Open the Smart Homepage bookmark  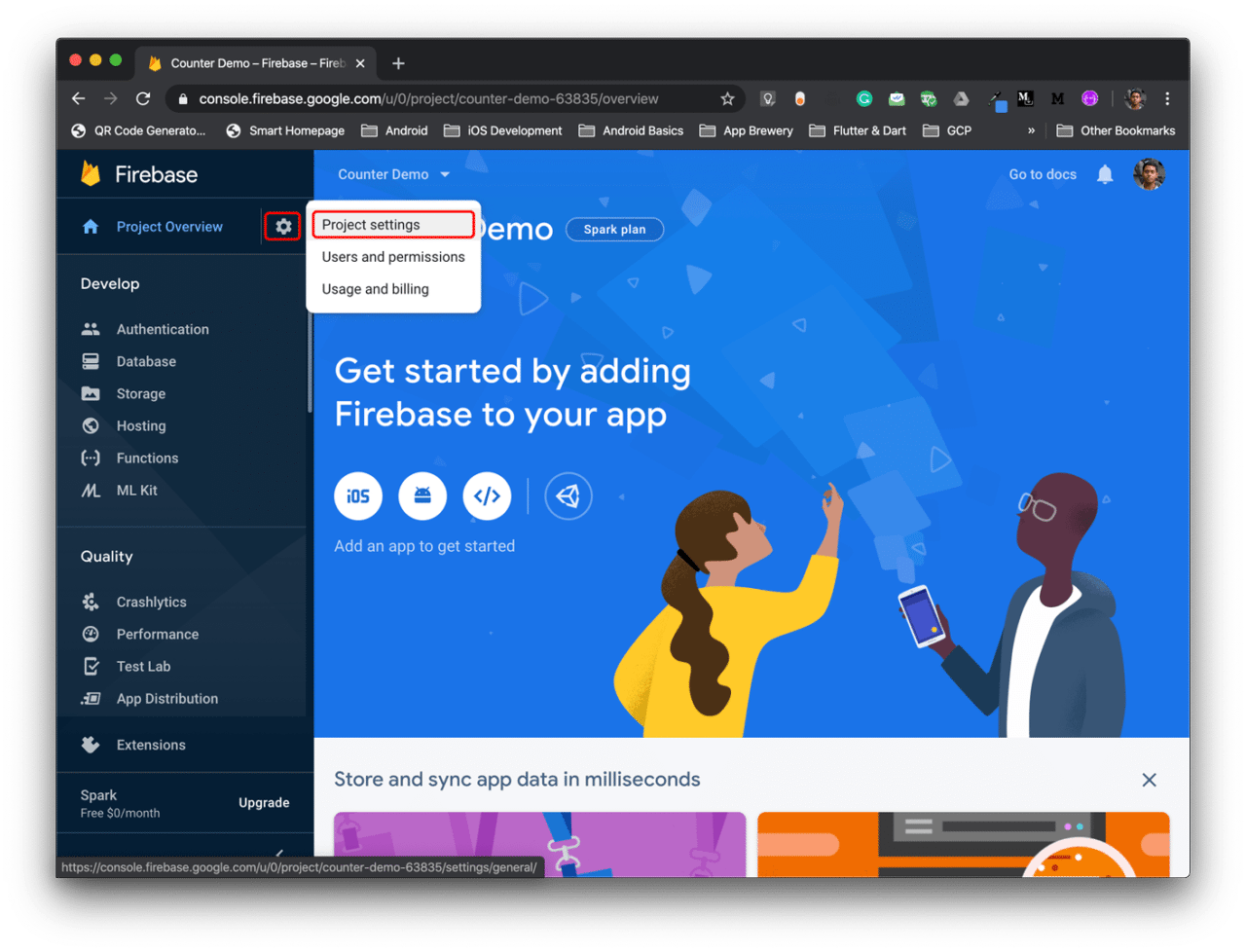pos(285,130)
